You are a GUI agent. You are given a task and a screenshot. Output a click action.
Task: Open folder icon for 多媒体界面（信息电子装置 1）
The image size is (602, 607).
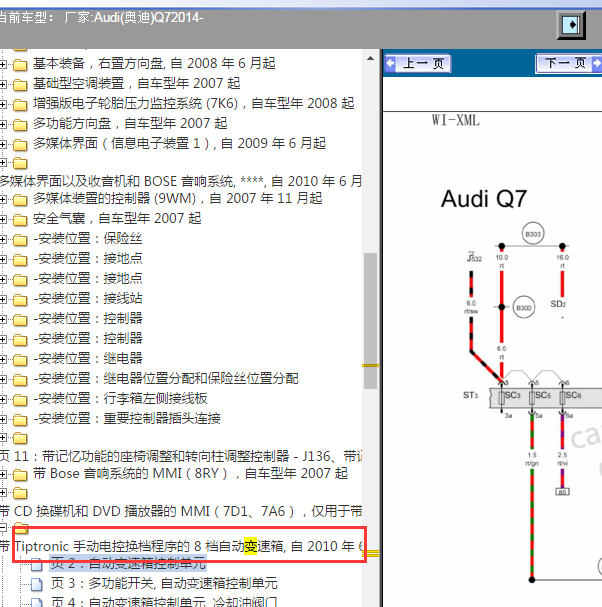20,145
